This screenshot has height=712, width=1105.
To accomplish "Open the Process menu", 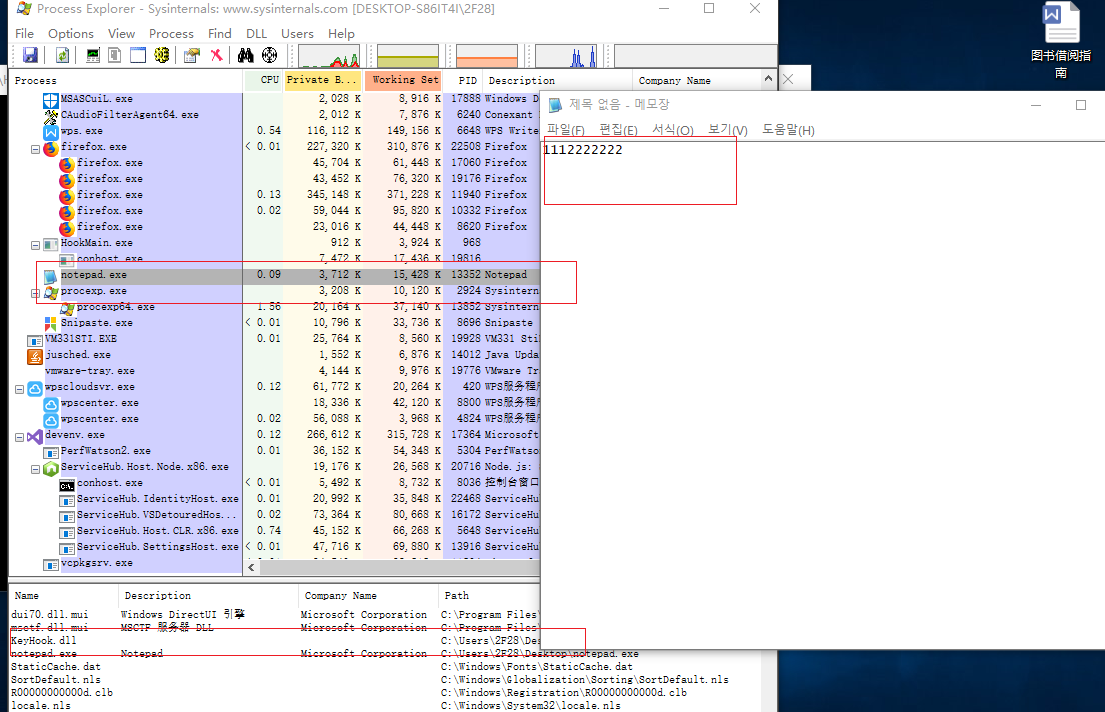I will tap(171, 33).
